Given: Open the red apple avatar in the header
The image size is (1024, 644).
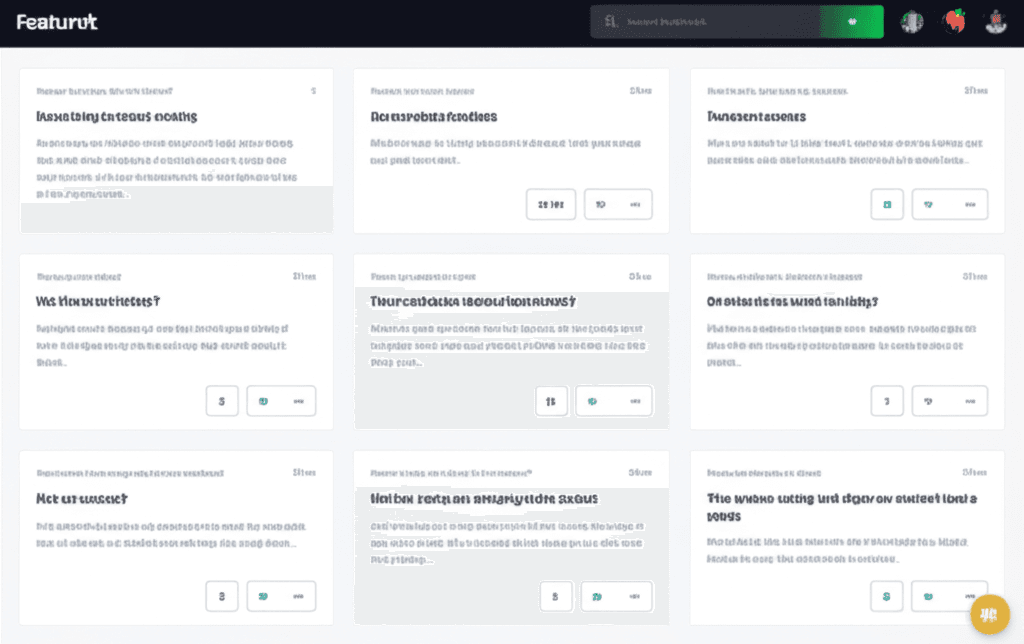Looking at the screenshot, I should (x=954, y=22).
